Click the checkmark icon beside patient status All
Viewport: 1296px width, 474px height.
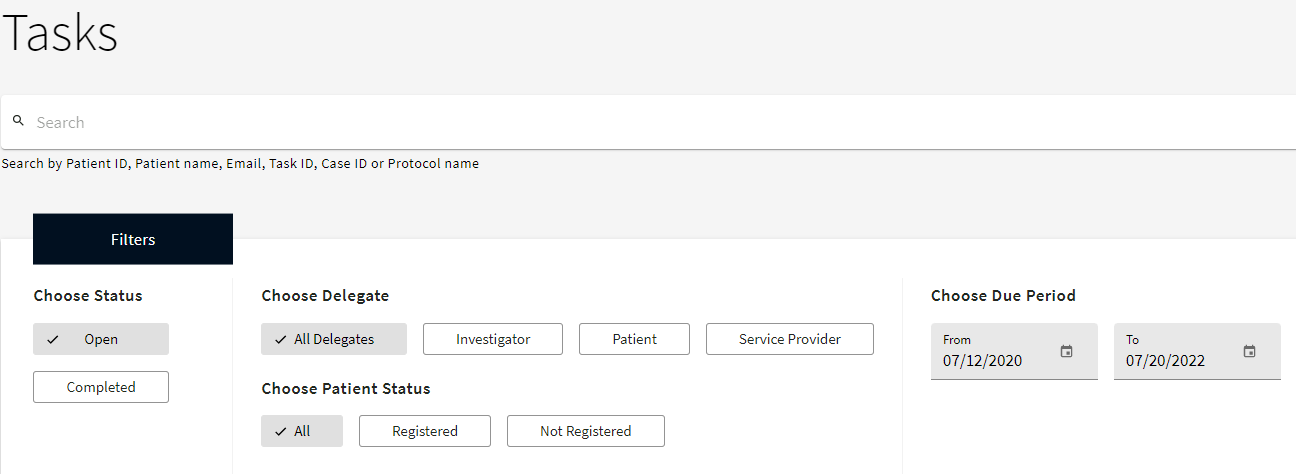tap(280, 431)
